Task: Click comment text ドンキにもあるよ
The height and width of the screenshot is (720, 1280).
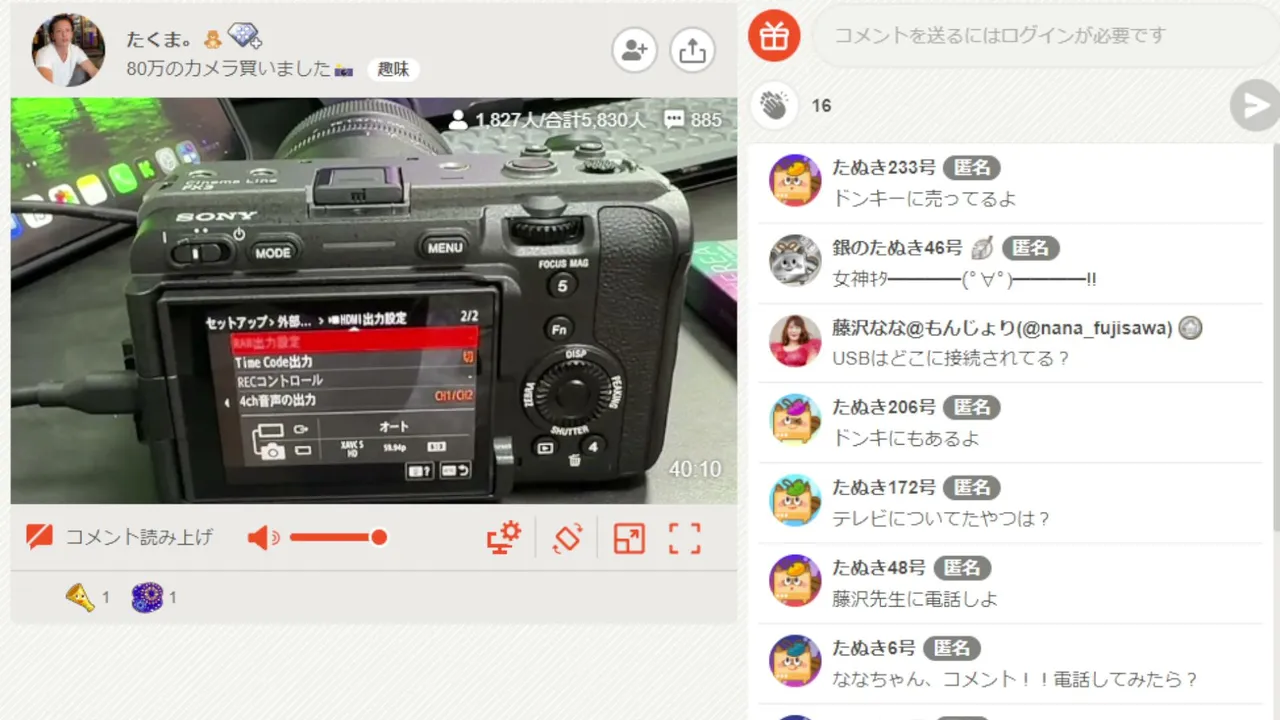Action: click(906, 438)
